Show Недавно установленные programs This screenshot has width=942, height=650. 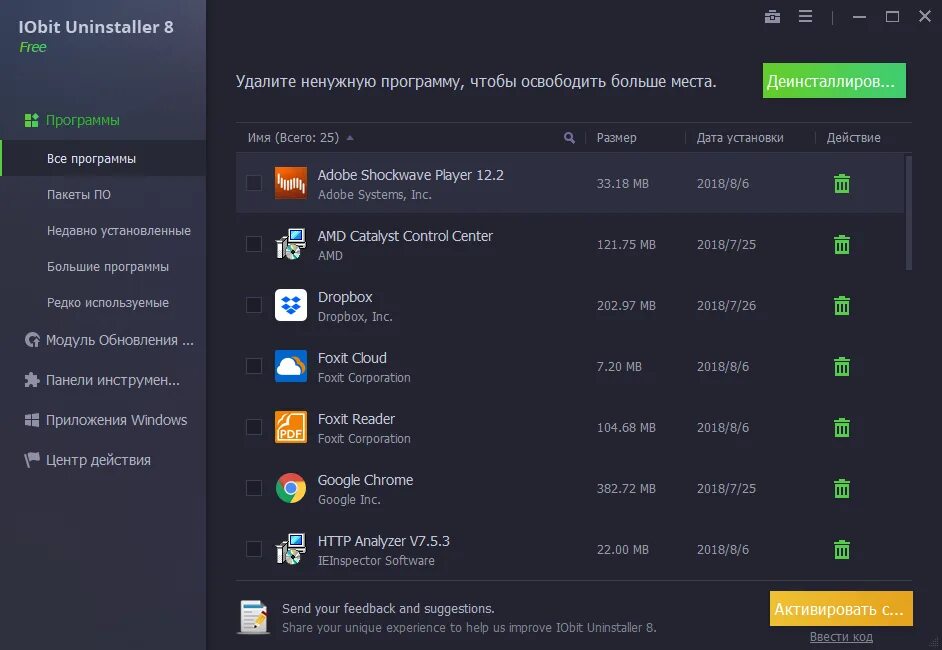tap(119, 231)
